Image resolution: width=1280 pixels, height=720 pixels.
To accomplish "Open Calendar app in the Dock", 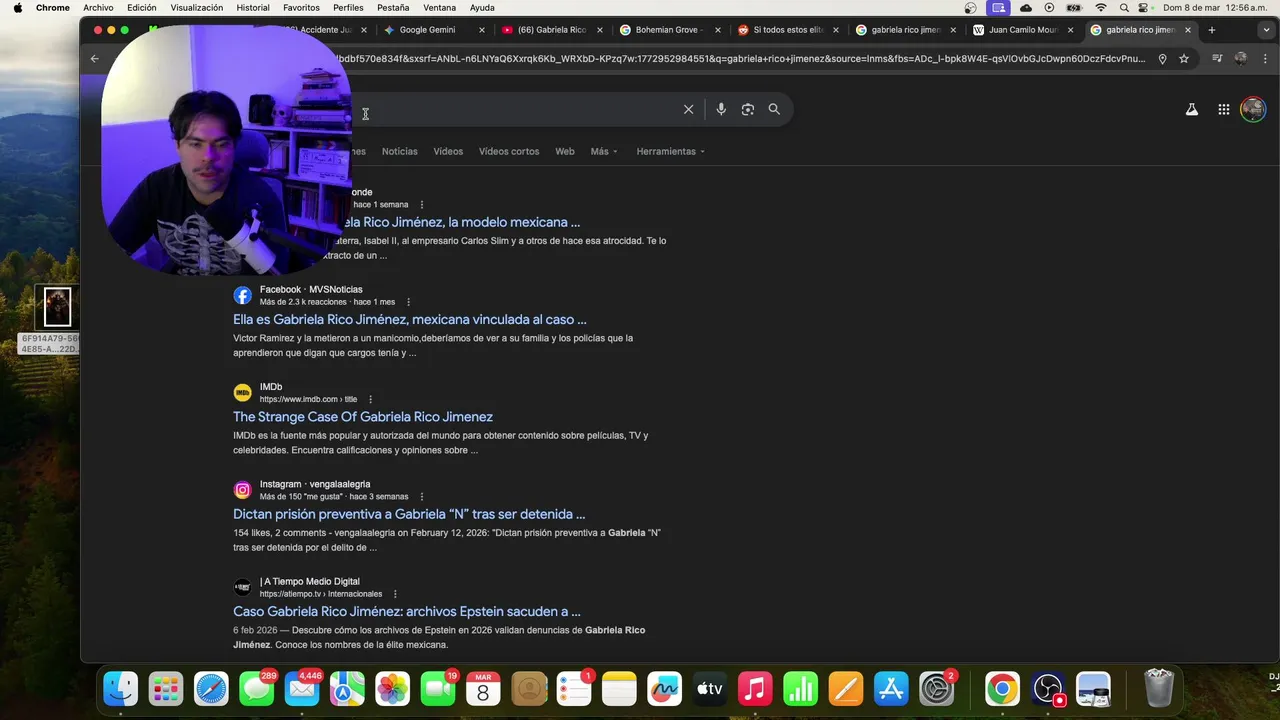I will pos(483,688).
